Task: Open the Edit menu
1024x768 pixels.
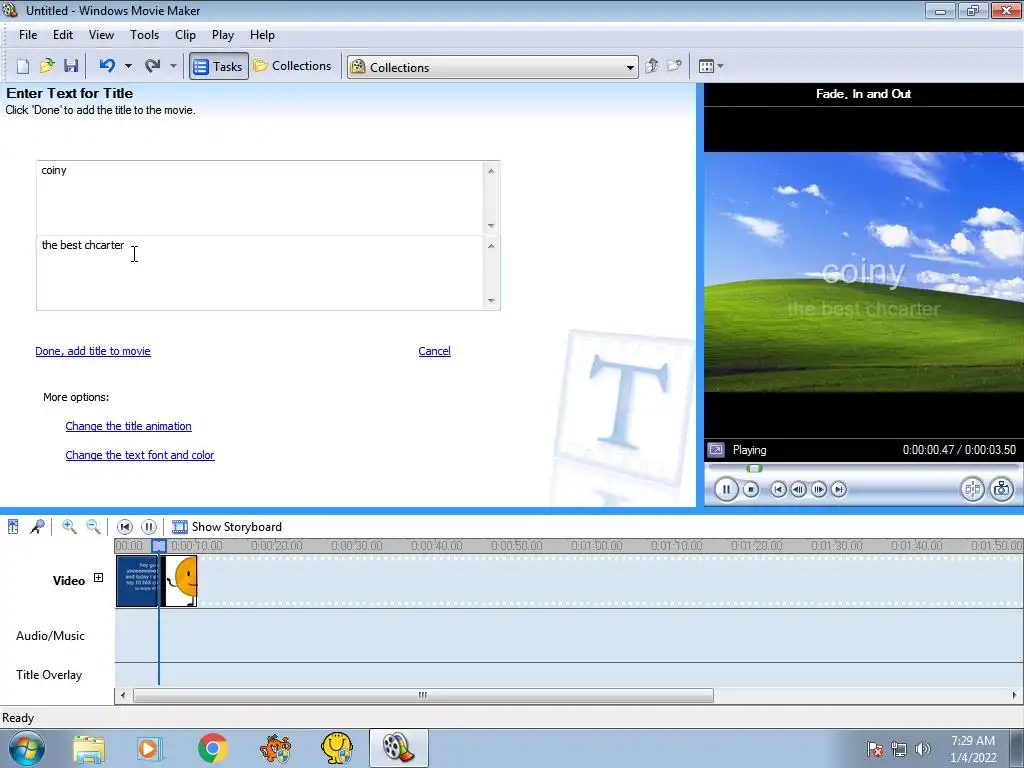Action: point(63,35)
